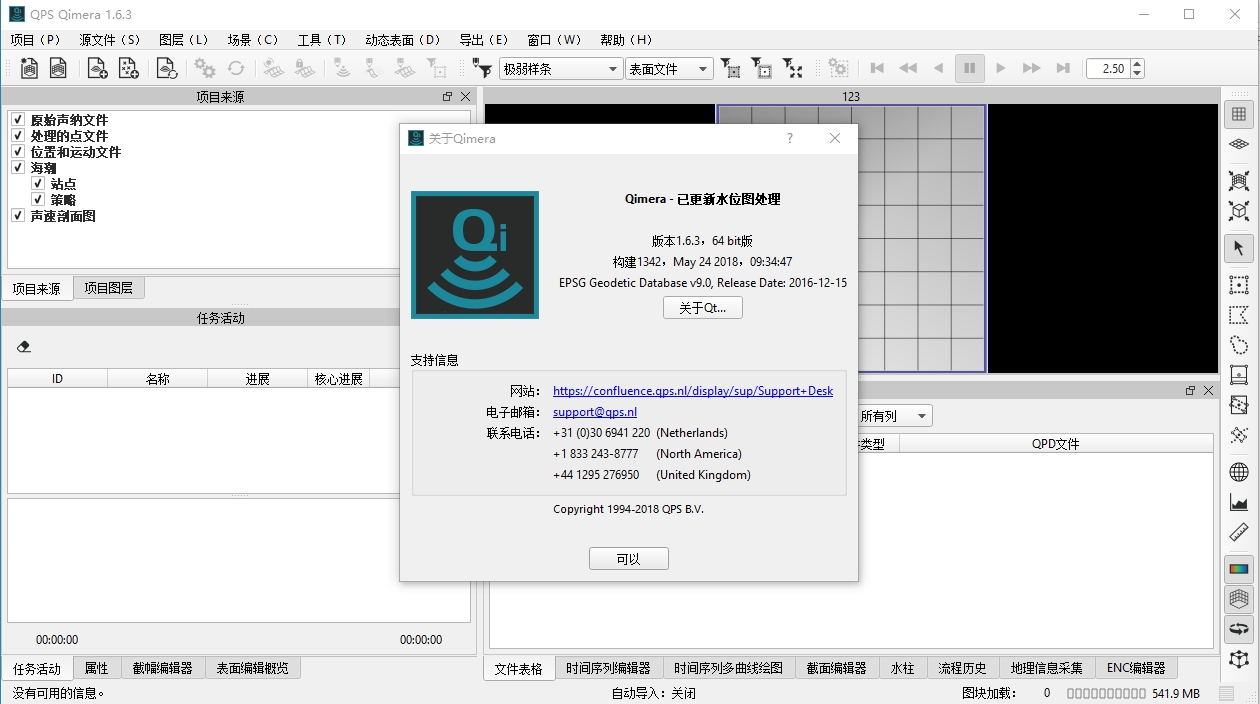Click the clear tasks eraser icon
The width and height of the screenshot is (1260, 704).
(x=24, y=346)
